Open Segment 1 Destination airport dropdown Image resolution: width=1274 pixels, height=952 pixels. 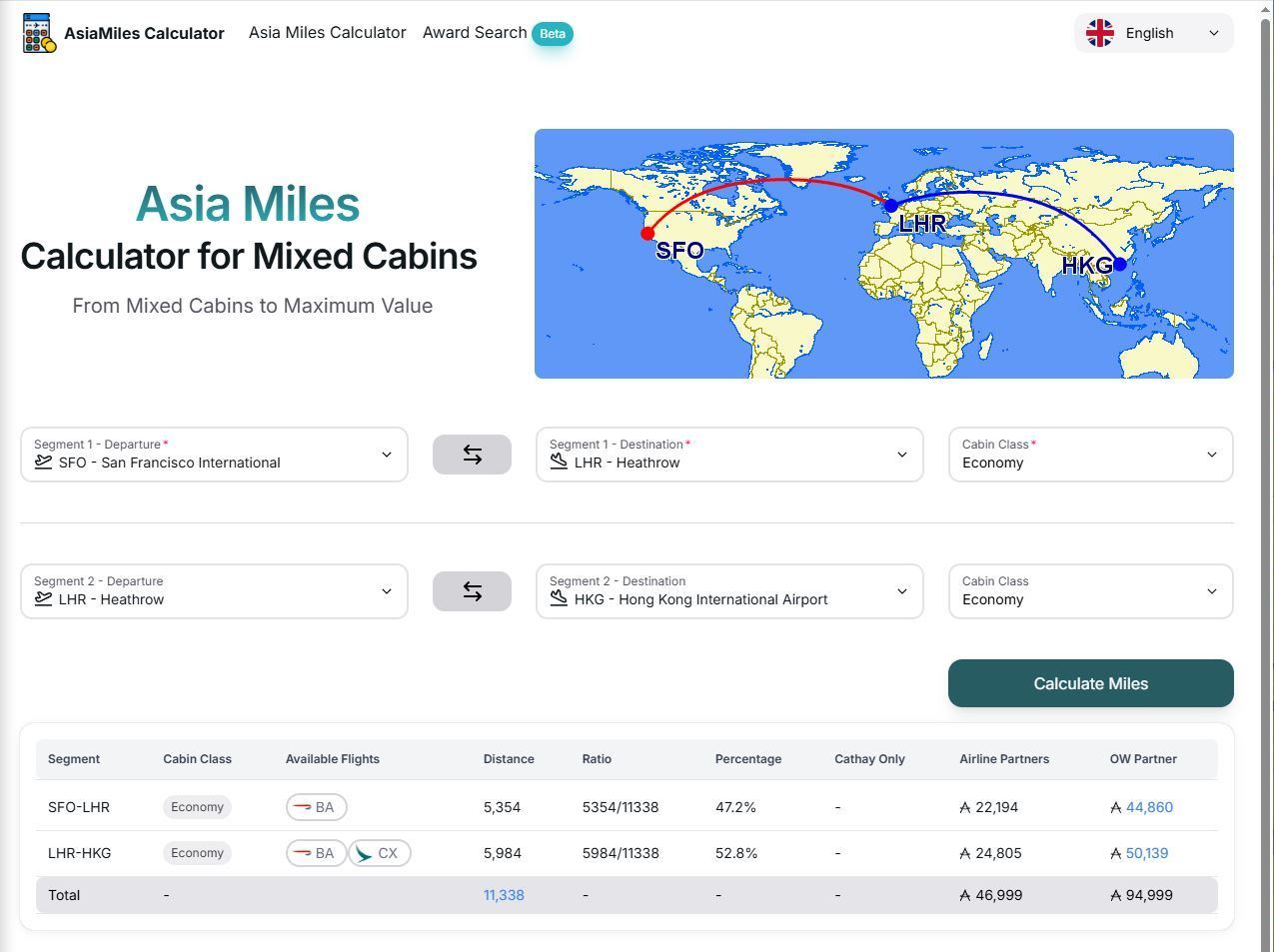pos(728,455)
